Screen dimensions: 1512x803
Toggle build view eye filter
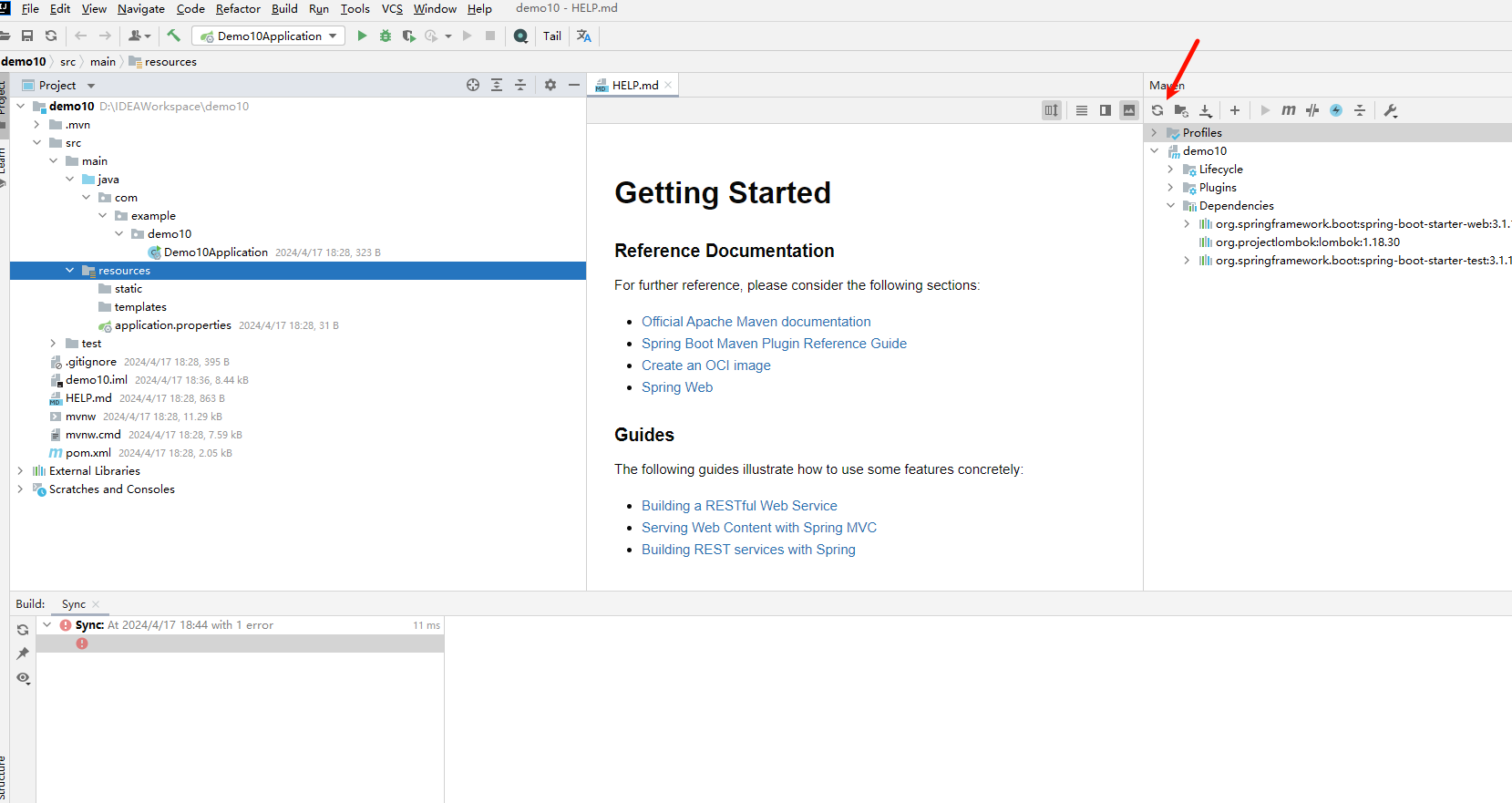tap(23, 678)
